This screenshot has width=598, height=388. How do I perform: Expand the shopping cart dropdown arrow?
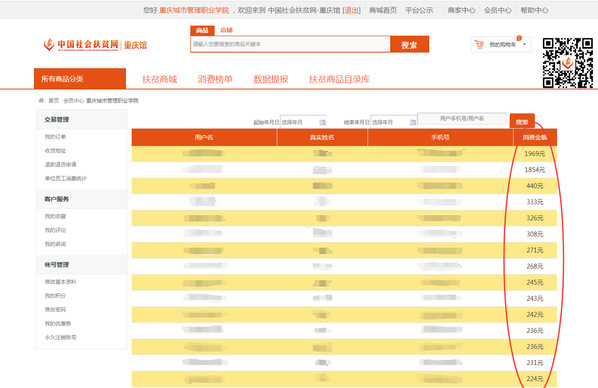(x=525, y=44)
